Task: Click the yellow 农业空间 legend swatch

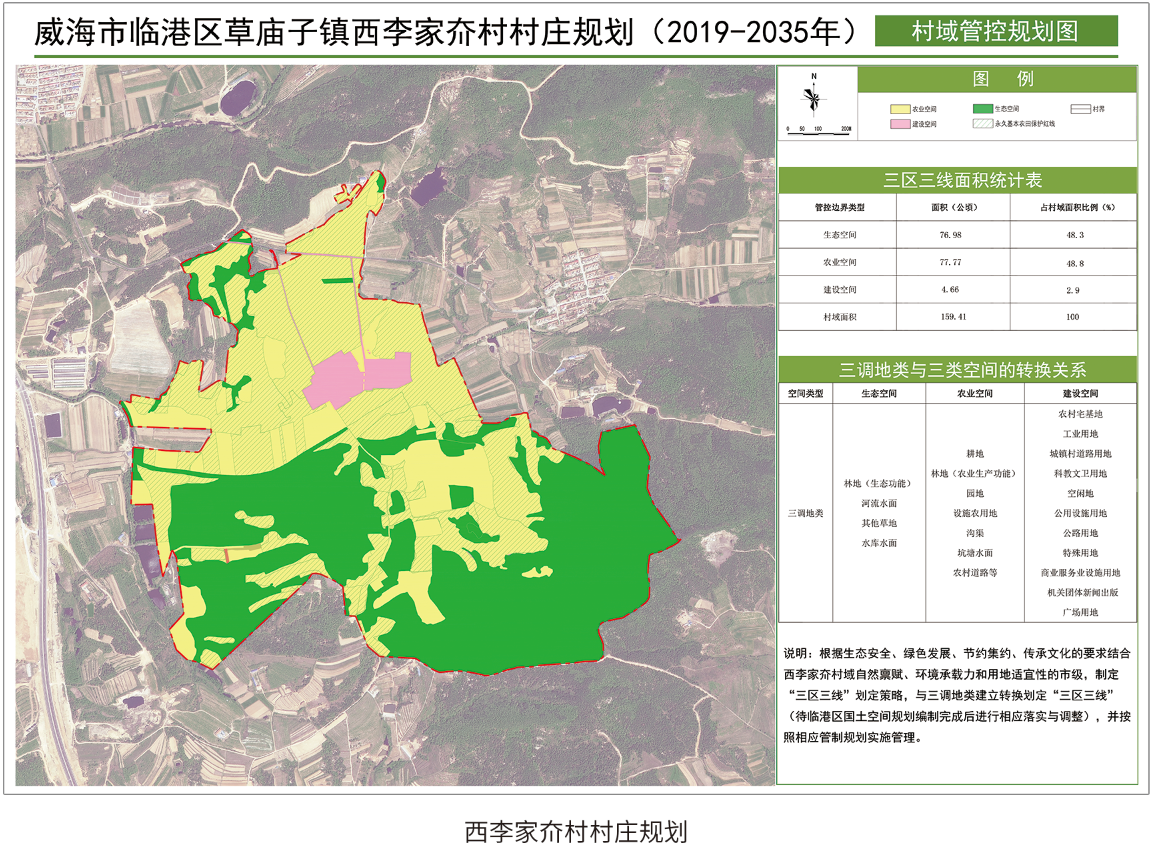Action: [899, 108]
